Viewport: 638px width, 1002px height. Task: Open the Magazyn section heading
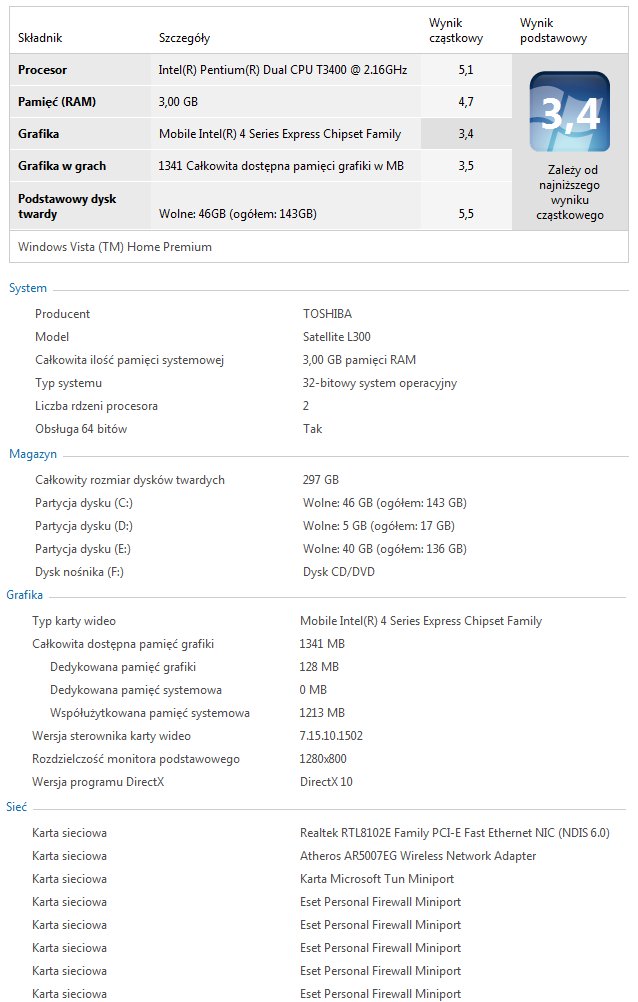[x=33, y=454]
